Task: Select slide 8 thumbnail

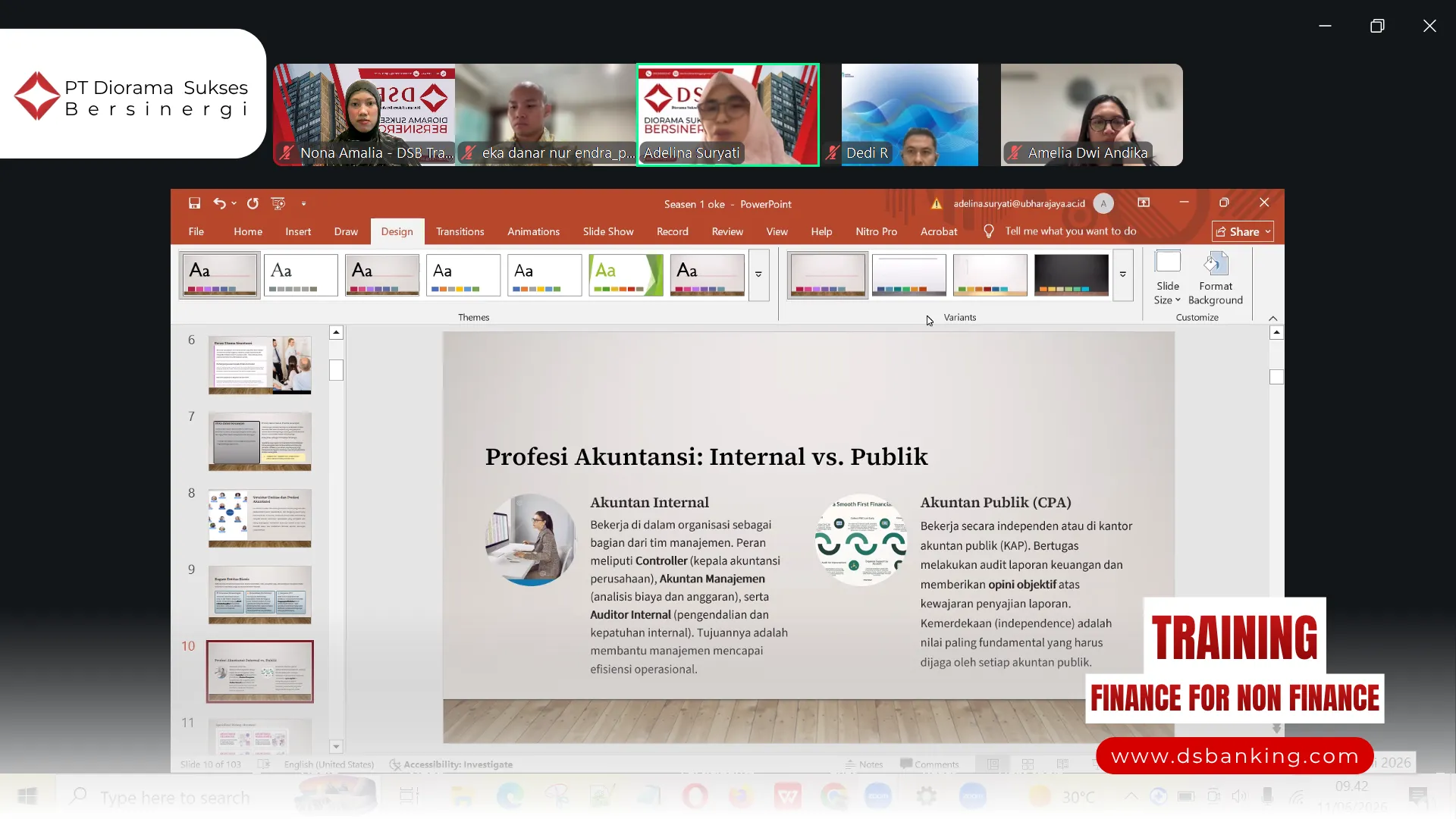Action: pos(259,518)
